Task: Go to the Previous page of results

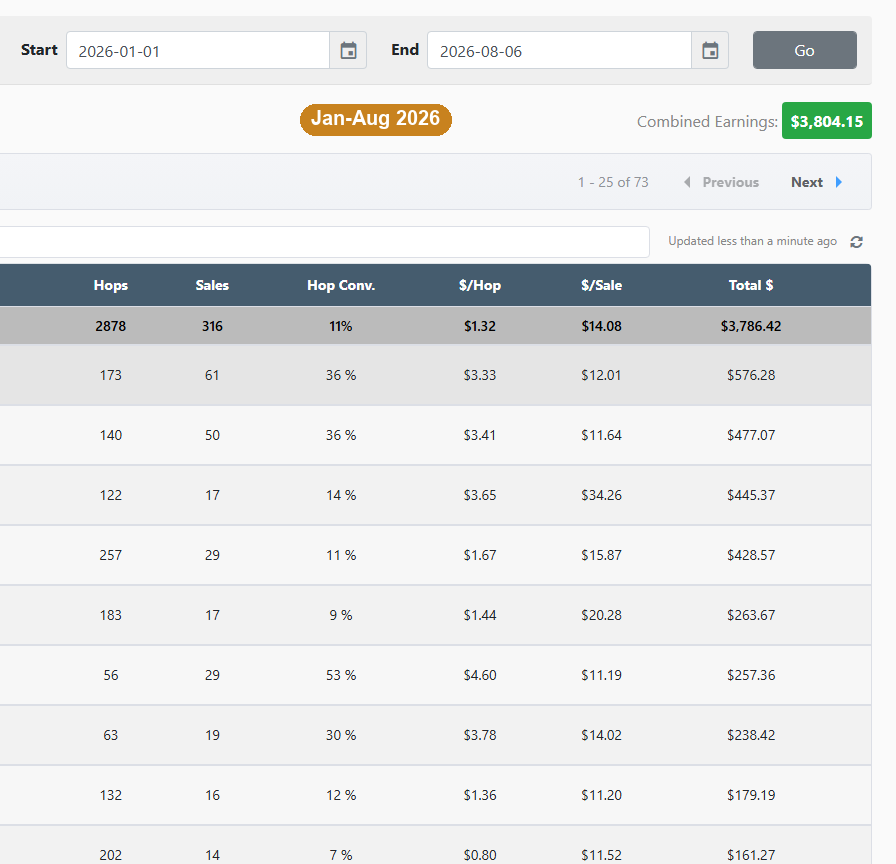Action: click(x=730, y=182)
